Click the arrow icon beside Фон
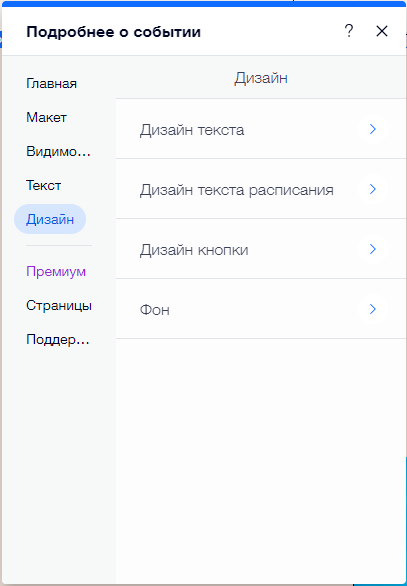The height and width of the screenshot is (586, 407). 372,309
